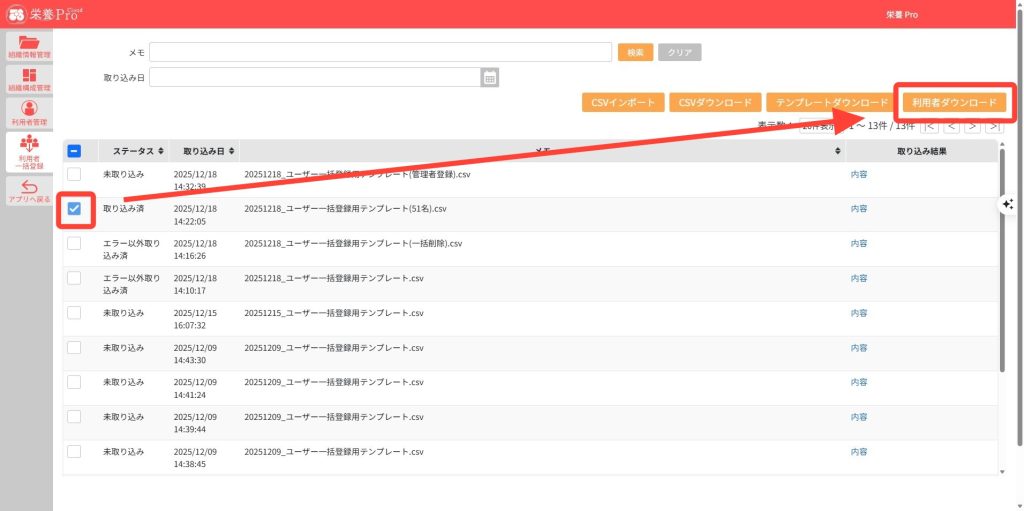
Task: Open the calendar picker for 取り込み日
Action: (x=489, y=78)
